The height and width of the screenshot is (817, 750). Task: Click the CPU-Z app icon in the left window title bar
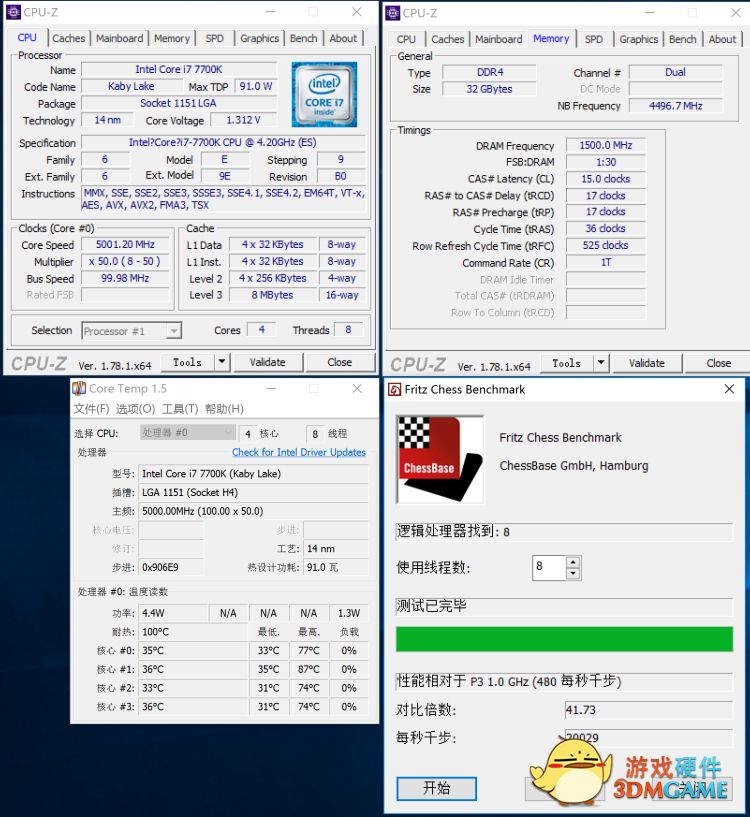coord(13,12)
